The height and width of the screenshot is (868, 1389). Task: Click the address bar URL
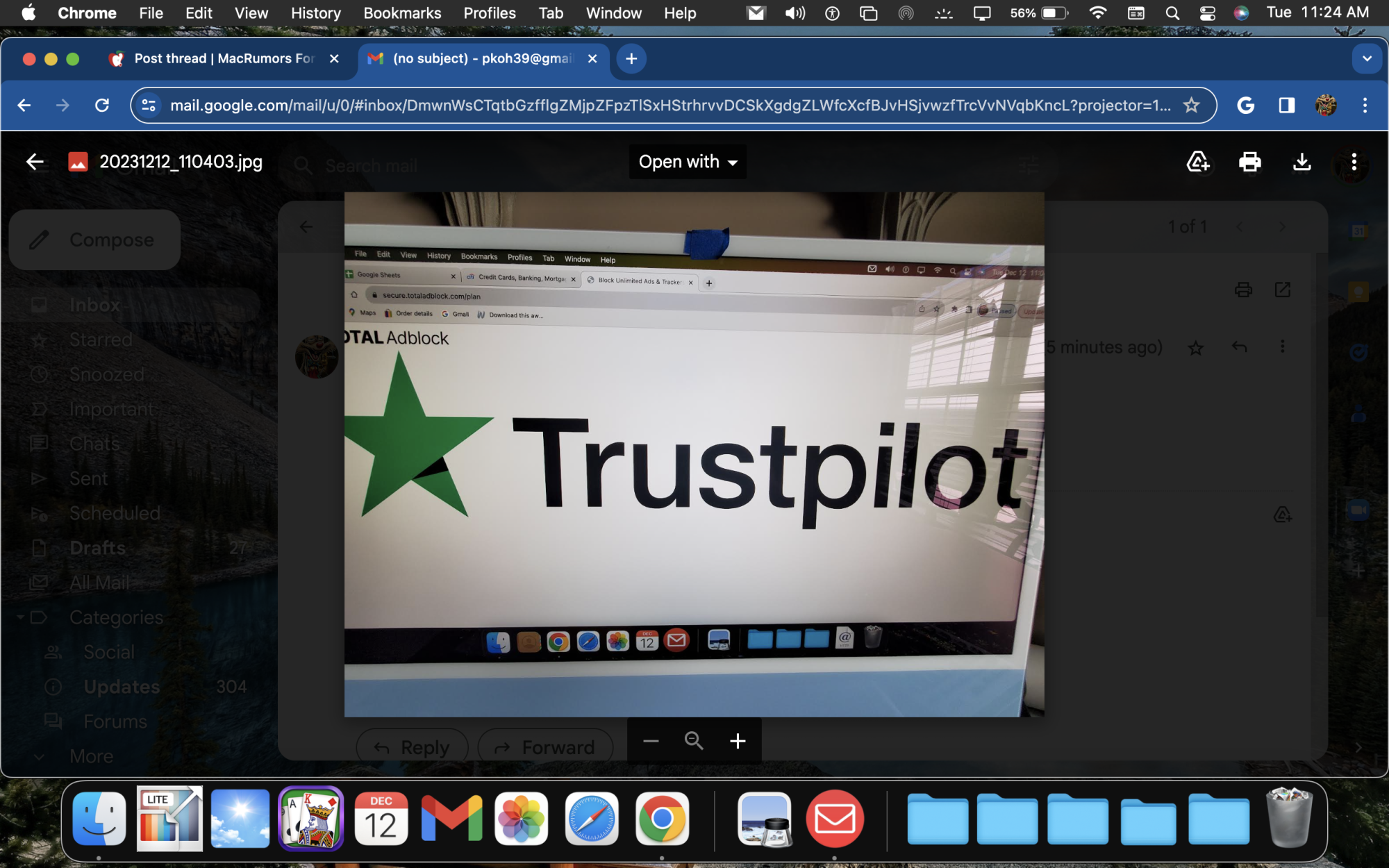[669, 105]
